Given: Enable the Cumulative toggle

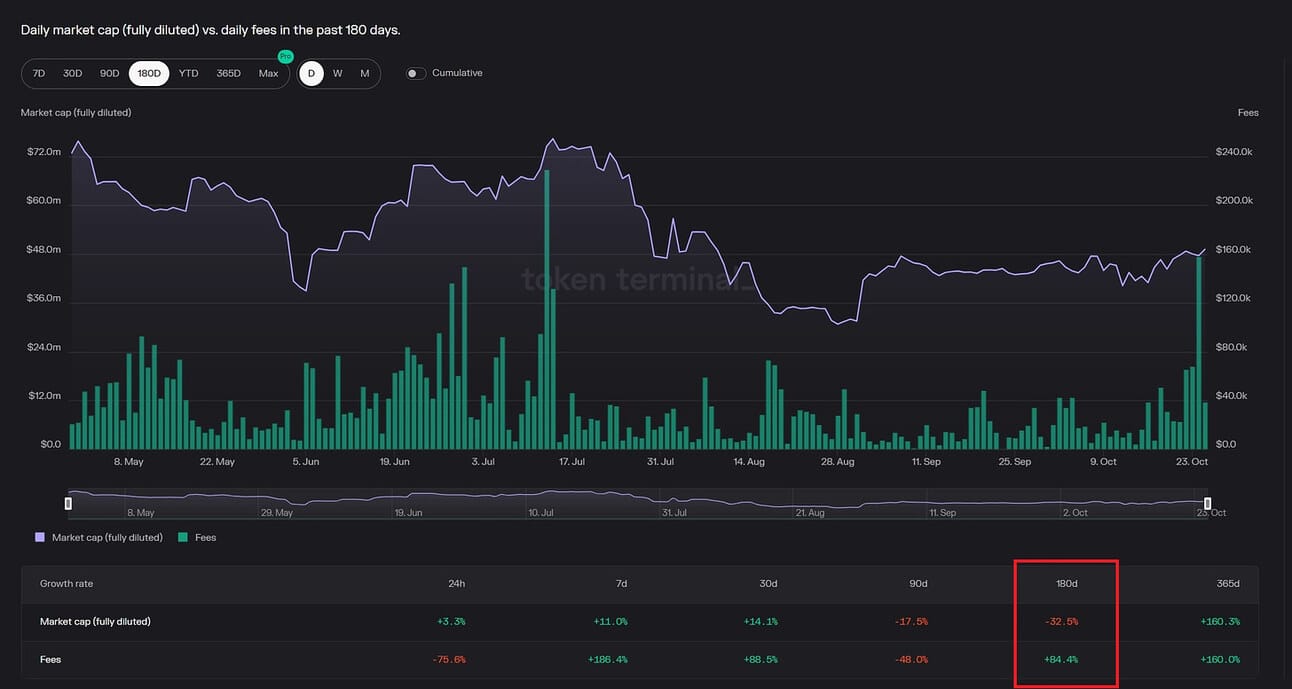Looking at the screenshot, I should [x=416, y=73].
